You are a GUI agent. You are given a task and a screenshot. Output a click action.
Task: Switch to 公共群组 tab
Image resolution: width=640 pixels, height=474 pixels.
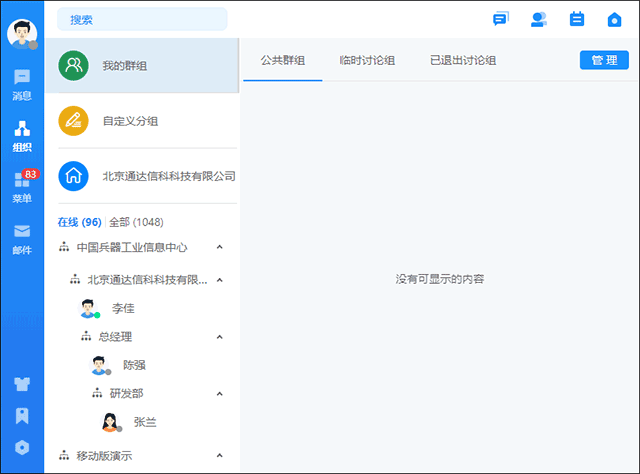coord(283,60)
